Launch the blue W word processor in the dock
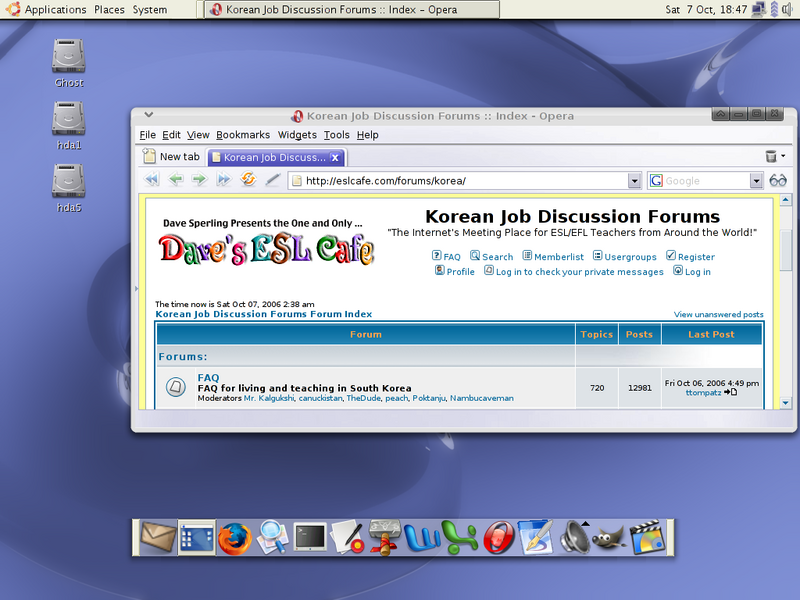Screen dimensions: 800x600 coord(422,538)
